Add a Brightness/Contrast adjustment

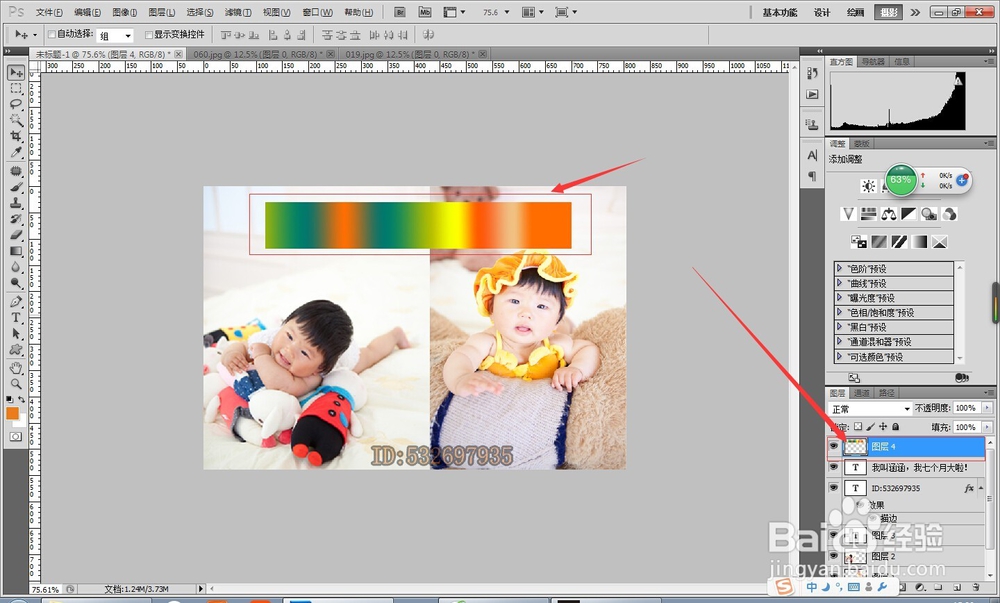(868, 185)
